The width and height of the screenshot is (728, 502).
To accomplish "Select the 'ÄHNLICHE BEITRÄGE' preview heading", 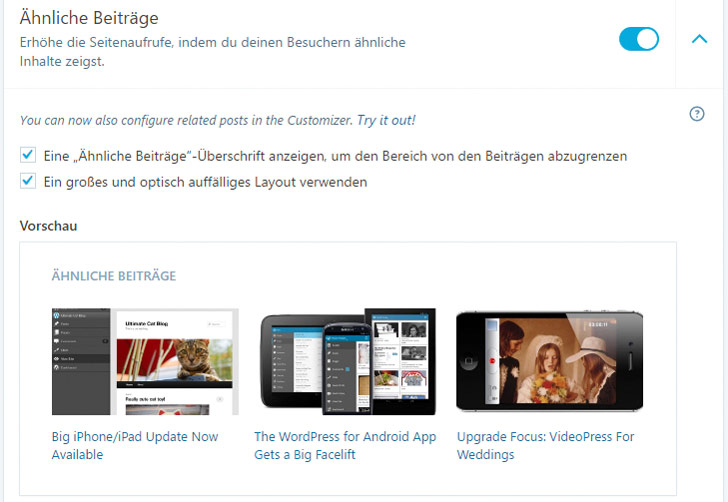I will (x=114, y=276).
